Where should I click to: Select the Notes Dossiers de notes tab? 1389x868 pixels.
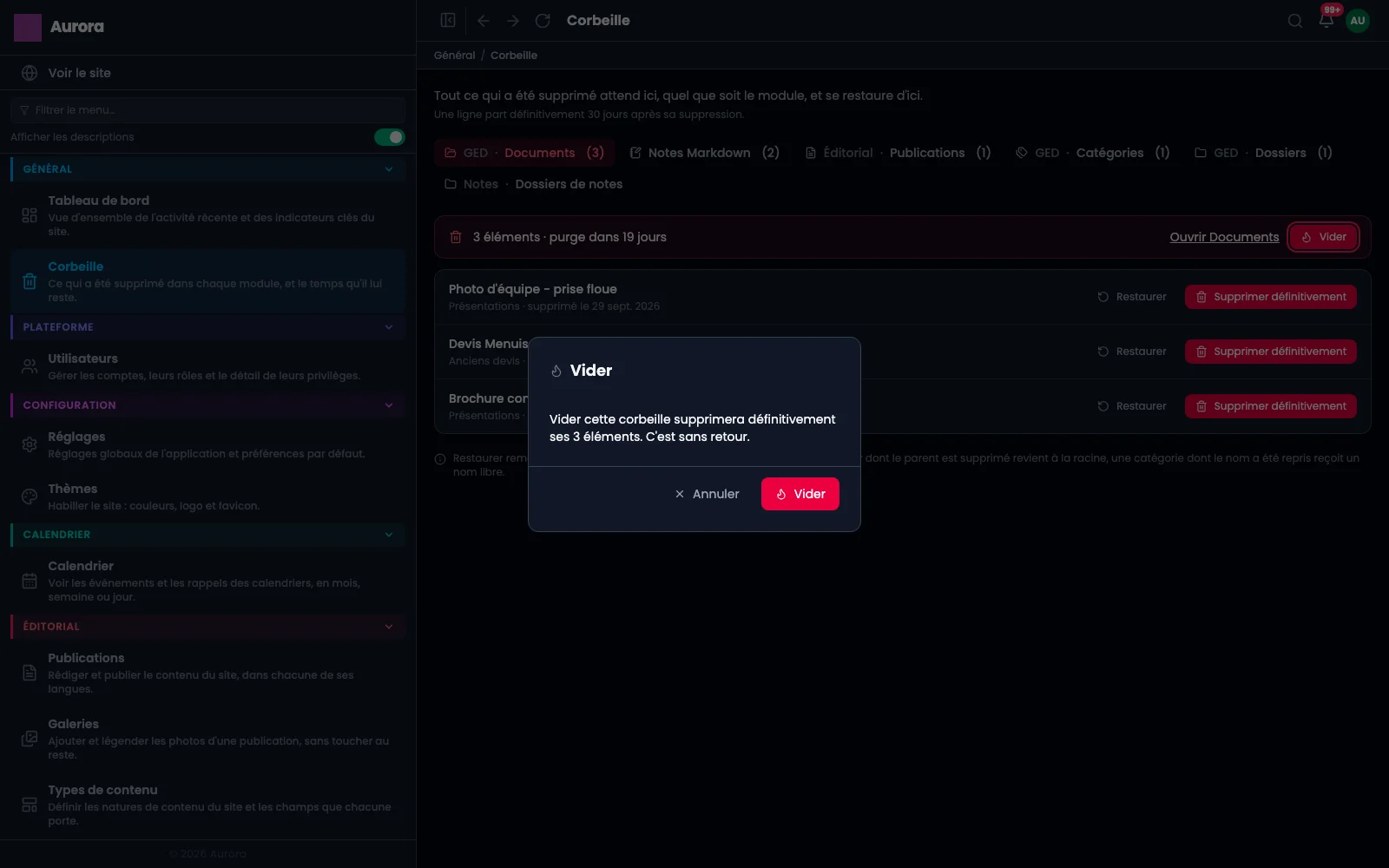pyautogui.click(x=534, y=184)
